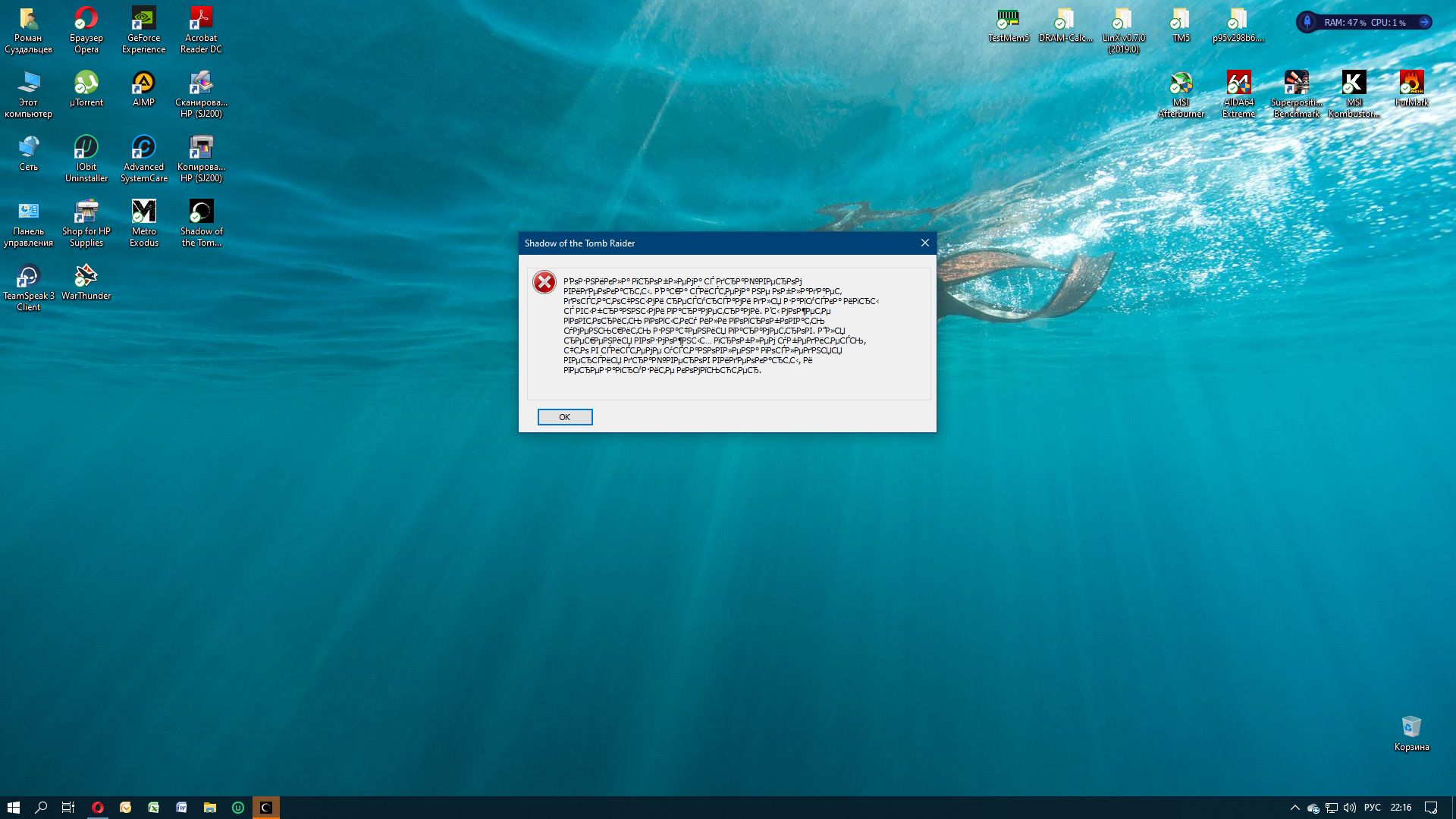Expand the hidden system tray icons chevron
The width and height of the screenshot is (1456, 819).
point(1294,808)
